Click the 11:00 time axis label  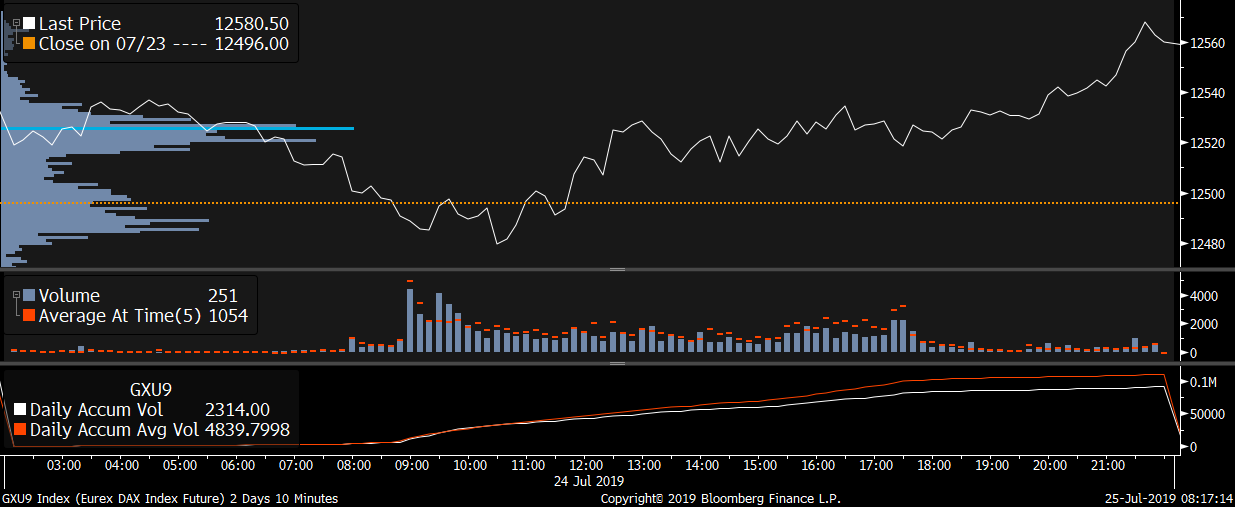pyautogui.click(x=528, y=465)
